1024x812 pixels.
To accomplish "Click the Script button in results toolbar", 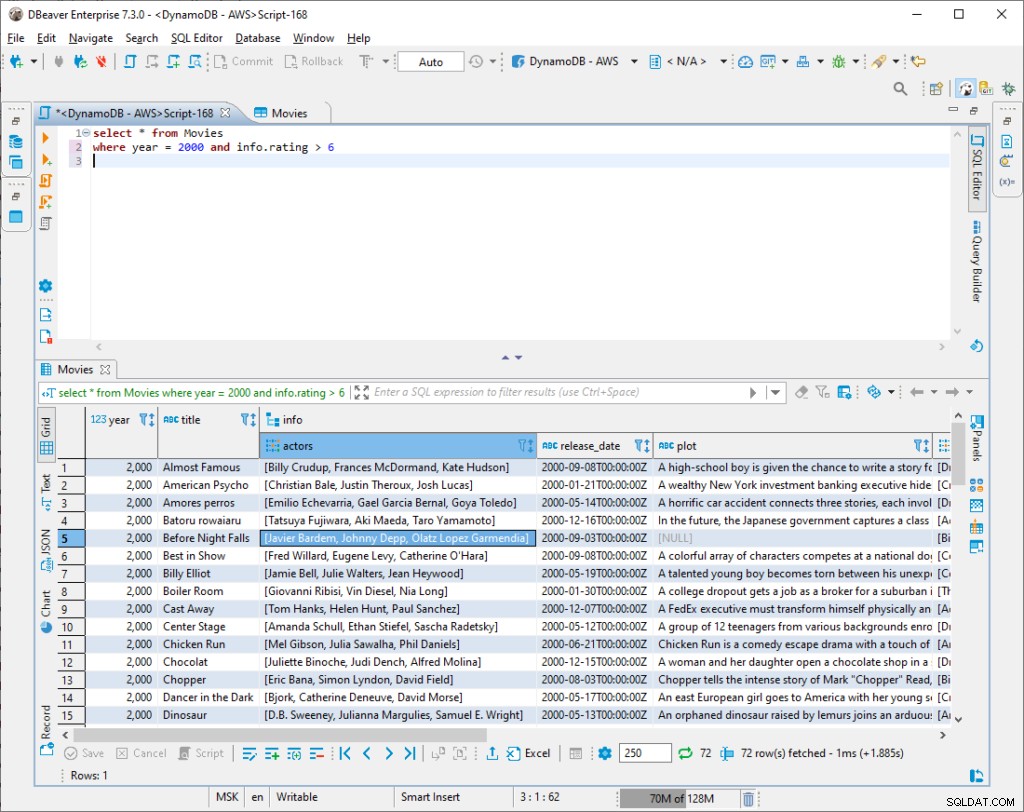I will (201, 753).
